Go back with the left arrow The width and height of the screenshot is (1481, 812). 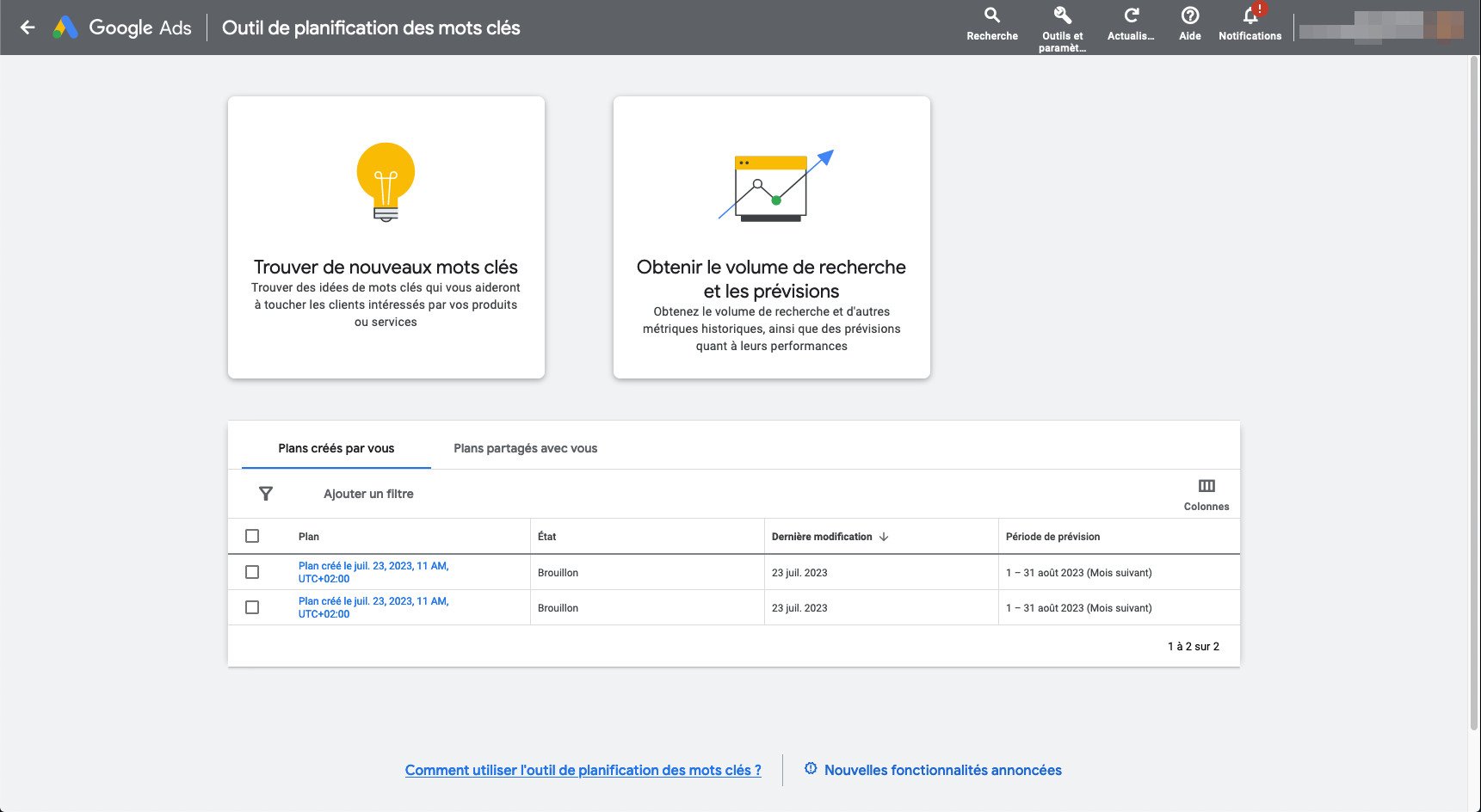[28, 28]
